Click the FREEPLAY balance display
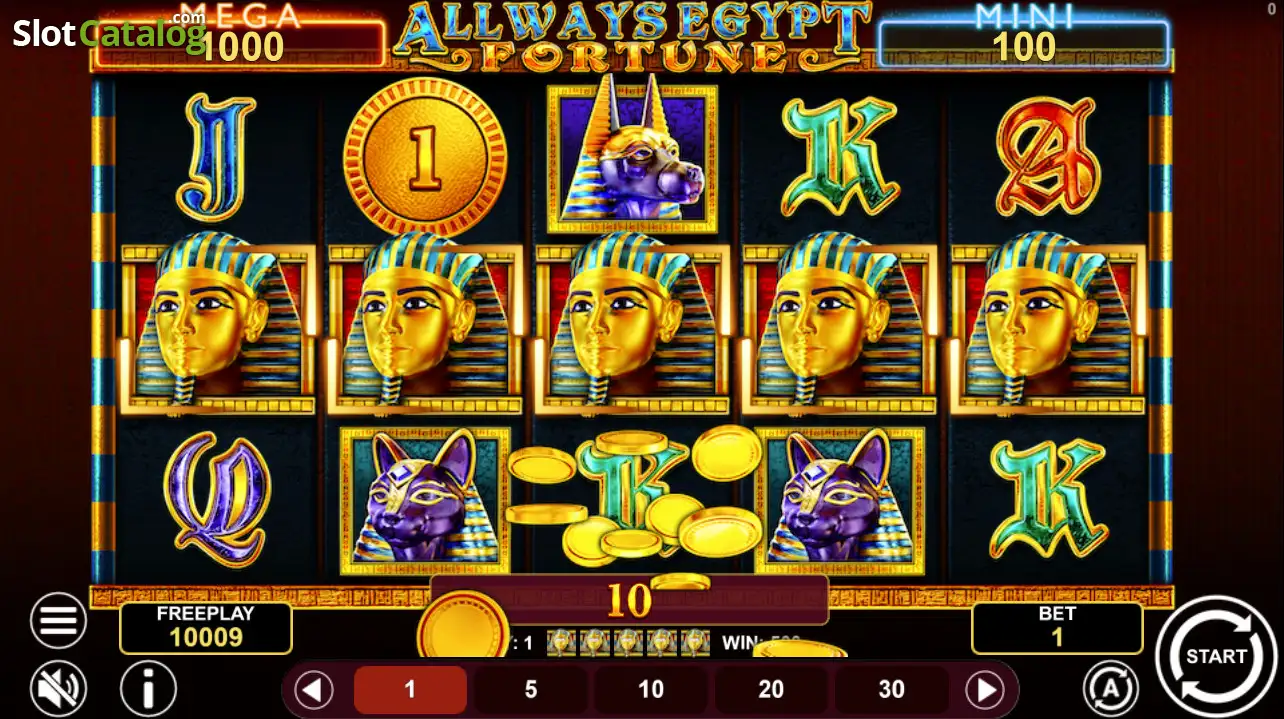 (206, 628)
